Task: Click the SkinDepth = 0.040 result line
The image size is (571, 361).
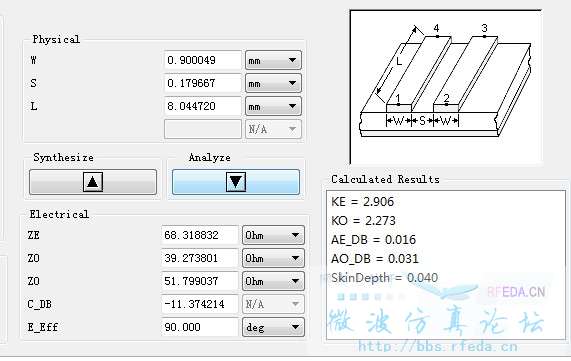Action: pos(384,278)
